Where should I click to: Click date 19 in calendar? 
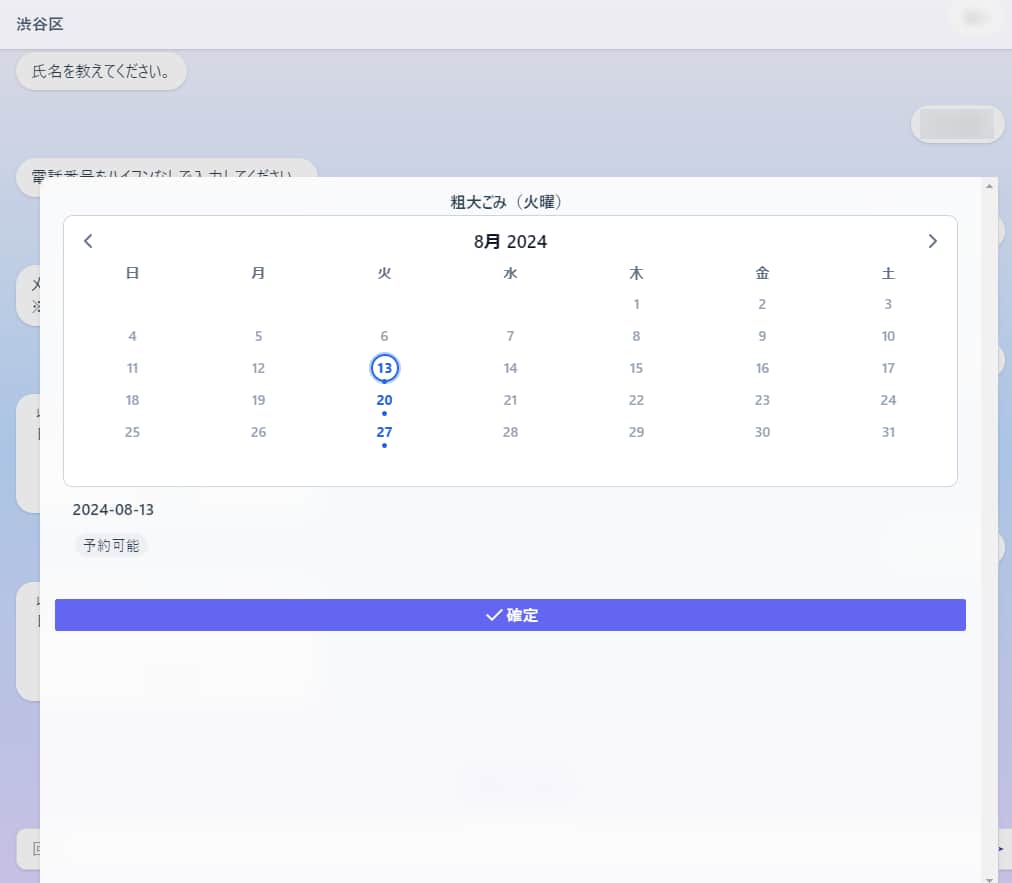pyautogui.click(x=258, y=400)
